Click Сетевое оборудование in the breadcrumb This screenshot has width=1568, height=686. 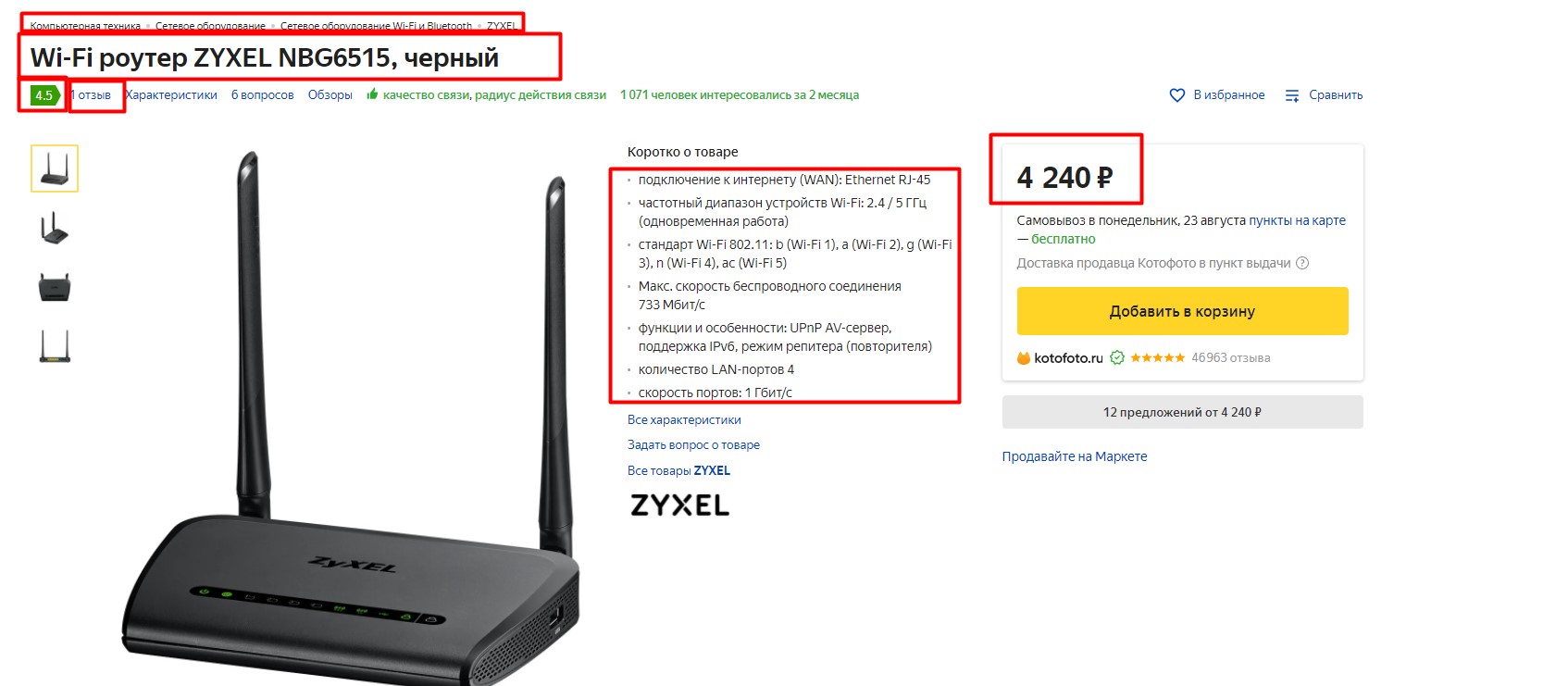coord(210,26)
